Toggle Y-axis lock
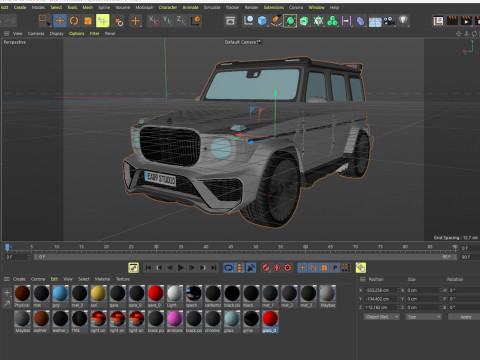Viewport: 480px width, 360px height. (167, 21)
